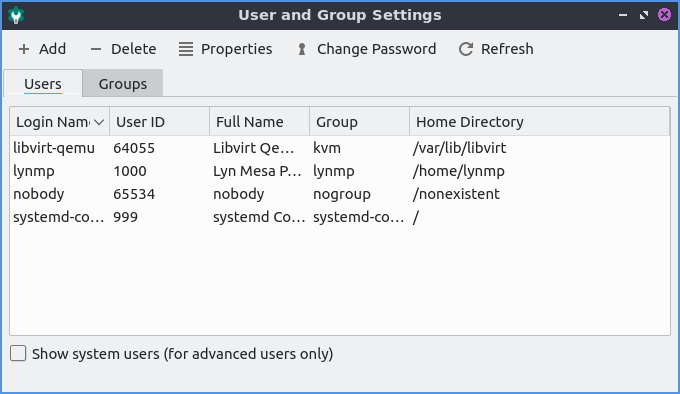Minimize the User and Group Settings window
The height and width of the screenshot is (394, 680).
tap(623, 15)
